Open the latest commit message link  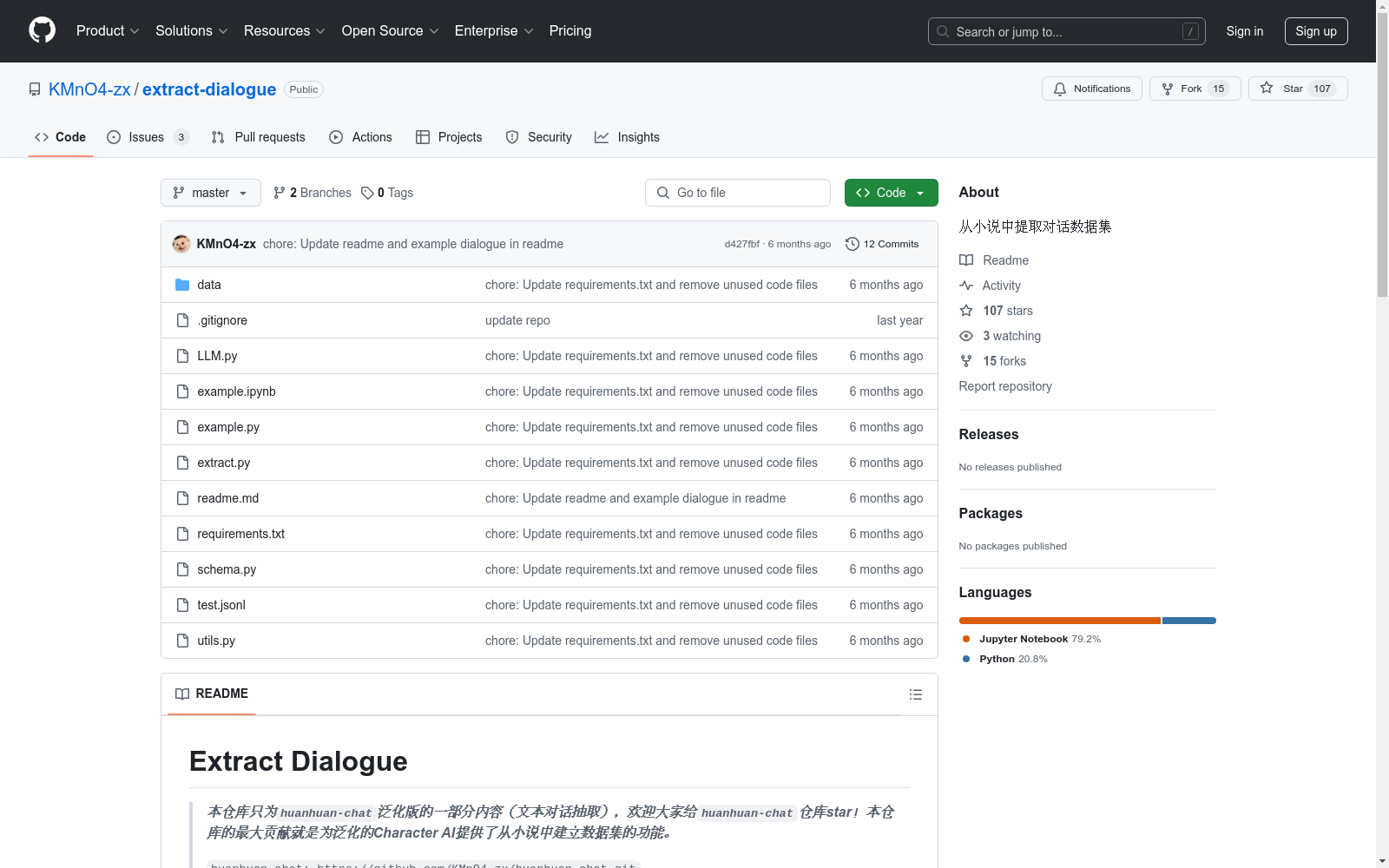[x=413, y=244]
